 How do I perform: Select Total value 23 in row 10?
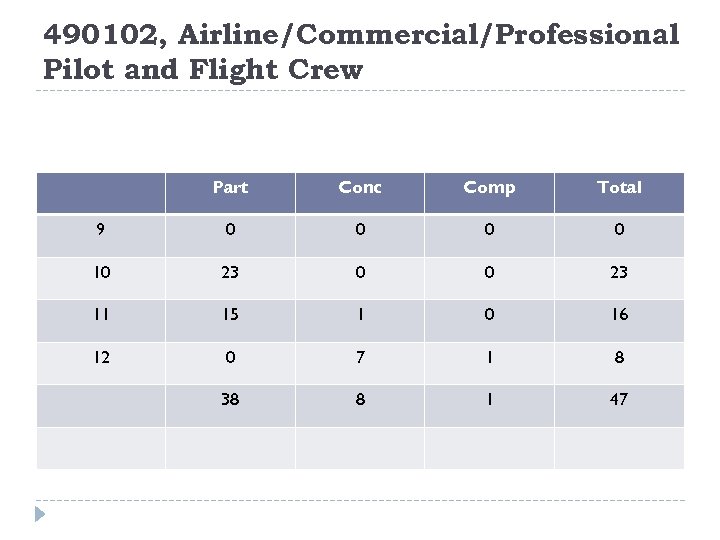pos(619,272)
